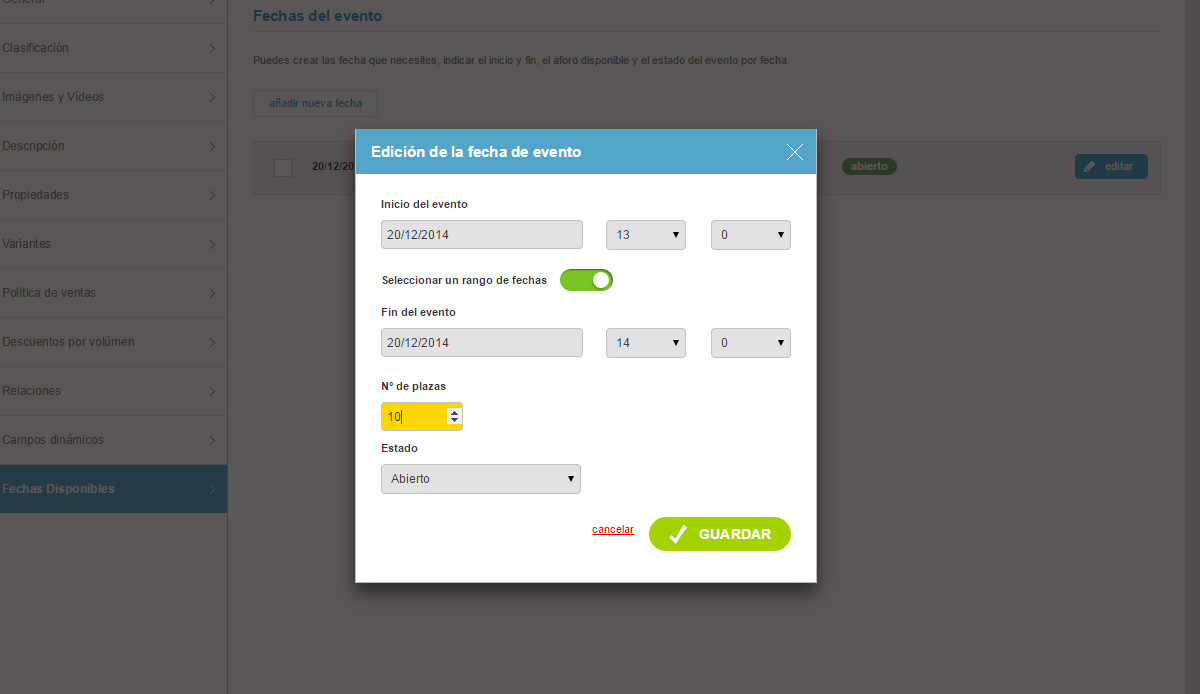Toggle Seleccionar un rango de fechas switch
This screenshot has width=1200, height=694.
click(x=586, y=280)
